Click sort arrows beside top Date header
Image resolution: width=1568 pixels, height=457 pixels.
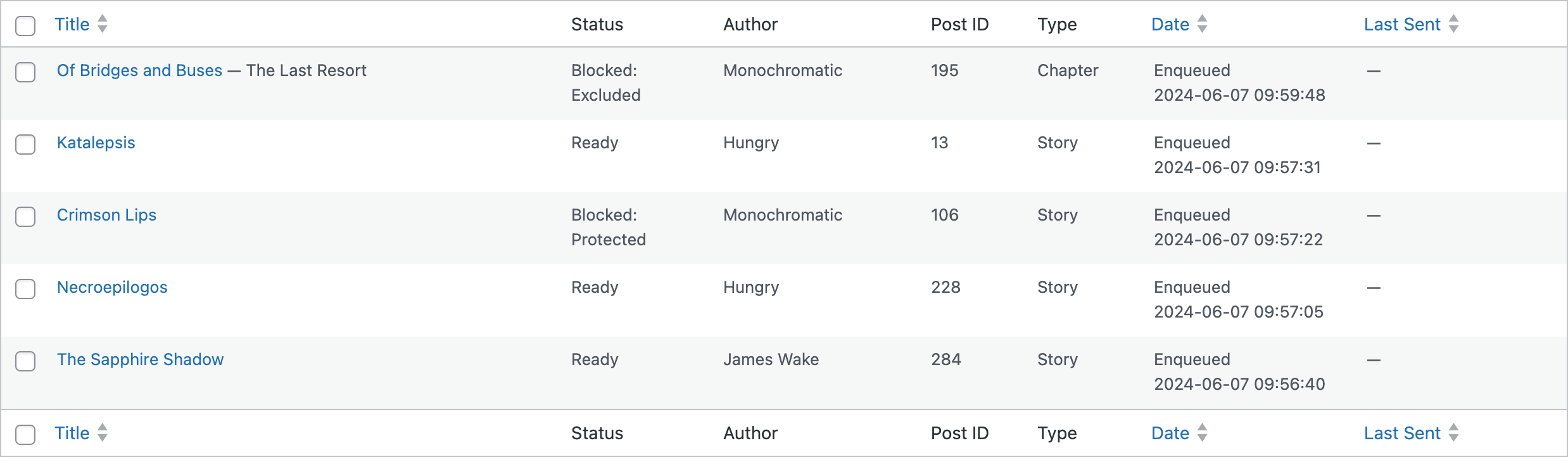click(1202, 24)
